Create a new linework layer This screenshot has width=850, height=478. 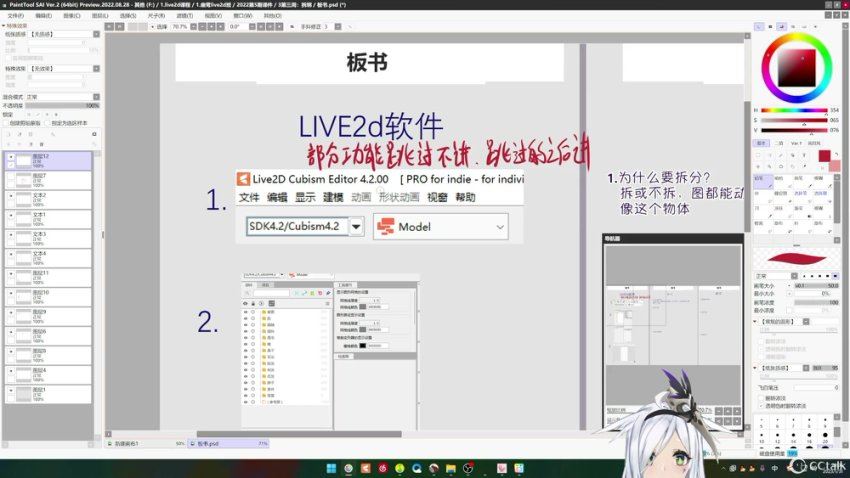click(20, 134)
